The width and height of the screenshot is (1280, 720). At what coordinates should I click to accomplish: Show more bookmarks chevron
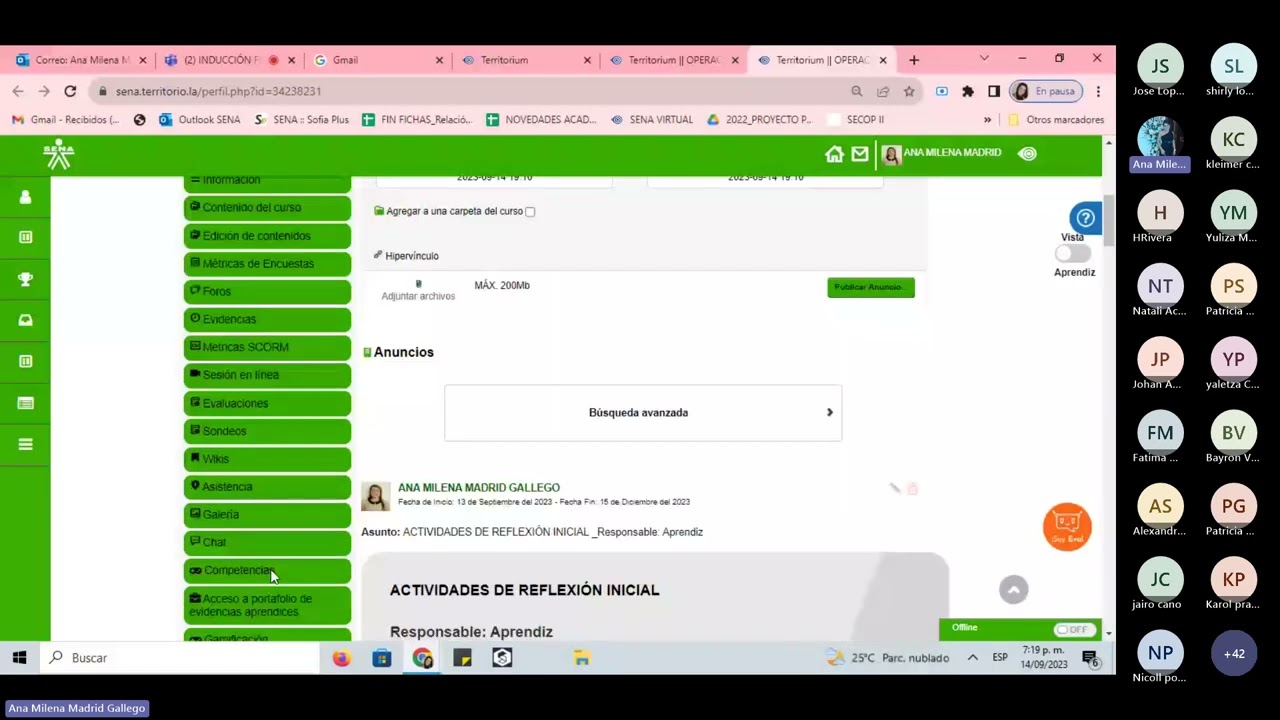click(x=987, y=120)
